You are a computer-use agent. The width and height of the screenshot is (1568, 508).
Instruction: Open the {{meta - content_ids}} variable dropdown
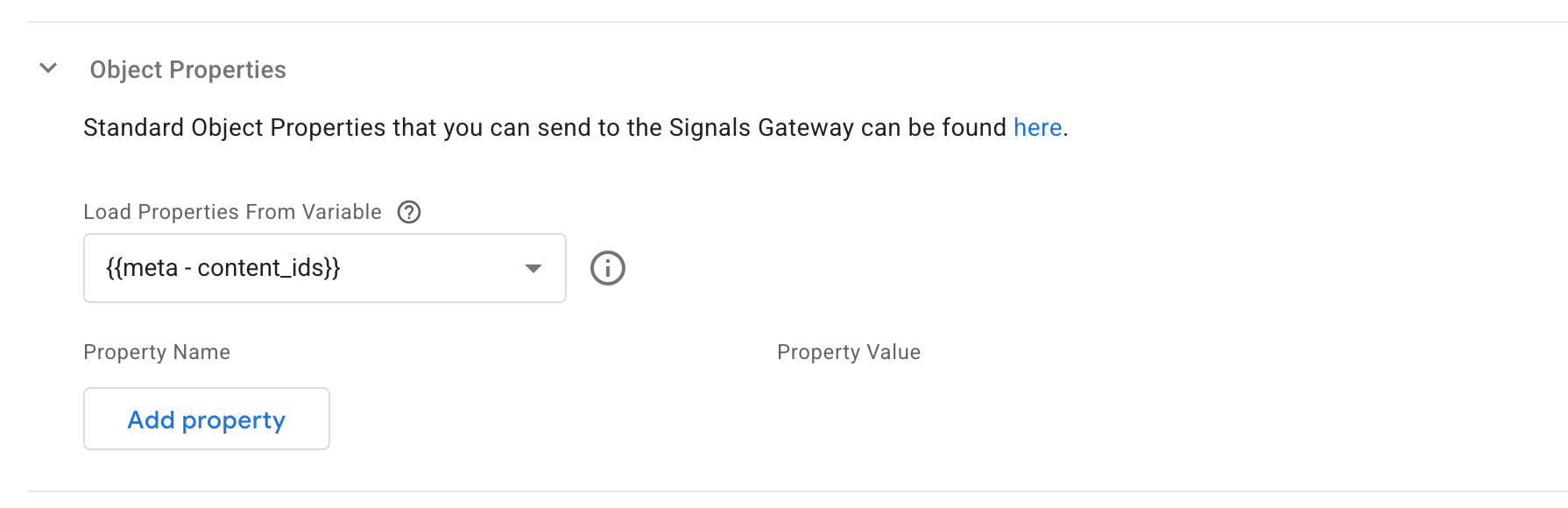(325, 268)
